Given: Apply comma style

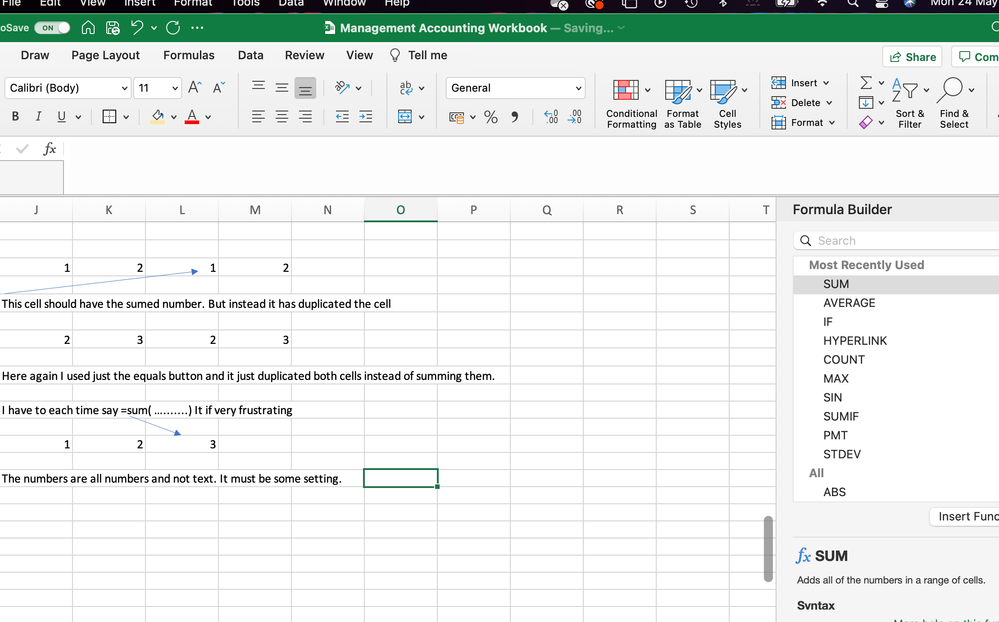Looking at the screenshot, I should pyautogui.click(x=515, y=117).
